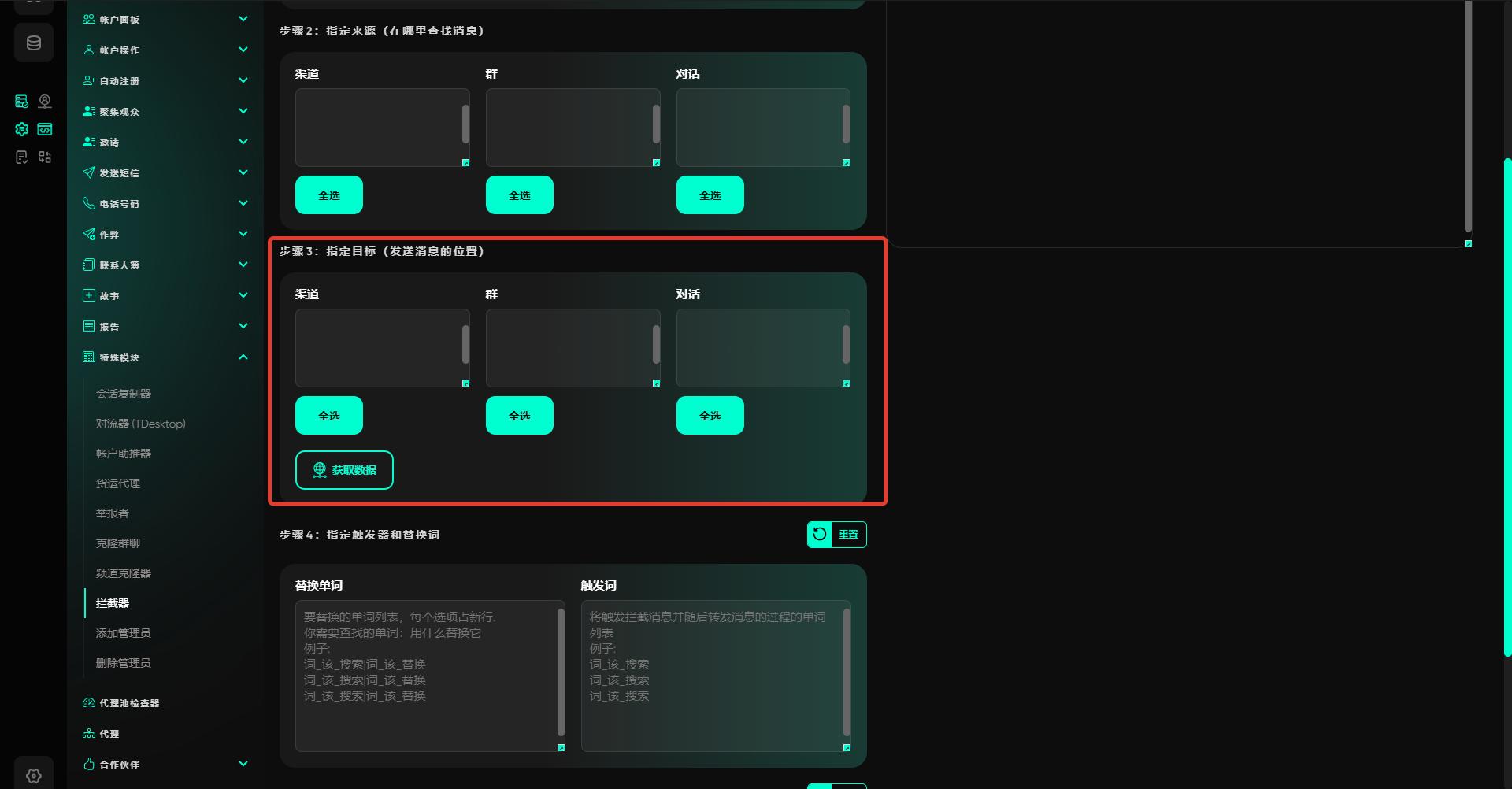Click the database icon in left rail
1512x789 pixels.
34,43
